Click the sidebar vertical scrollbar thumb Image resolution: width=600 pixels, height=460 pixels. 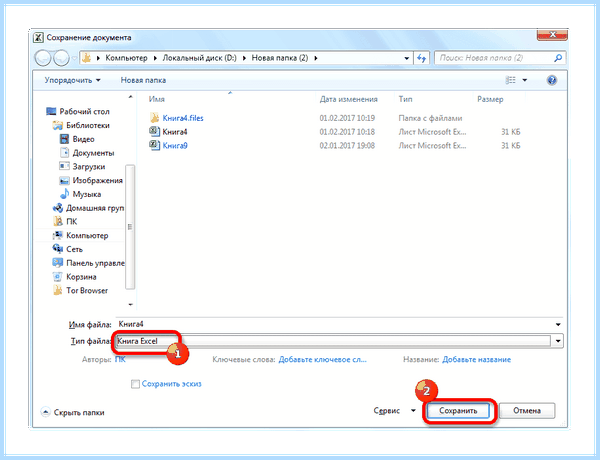[130, 227]
